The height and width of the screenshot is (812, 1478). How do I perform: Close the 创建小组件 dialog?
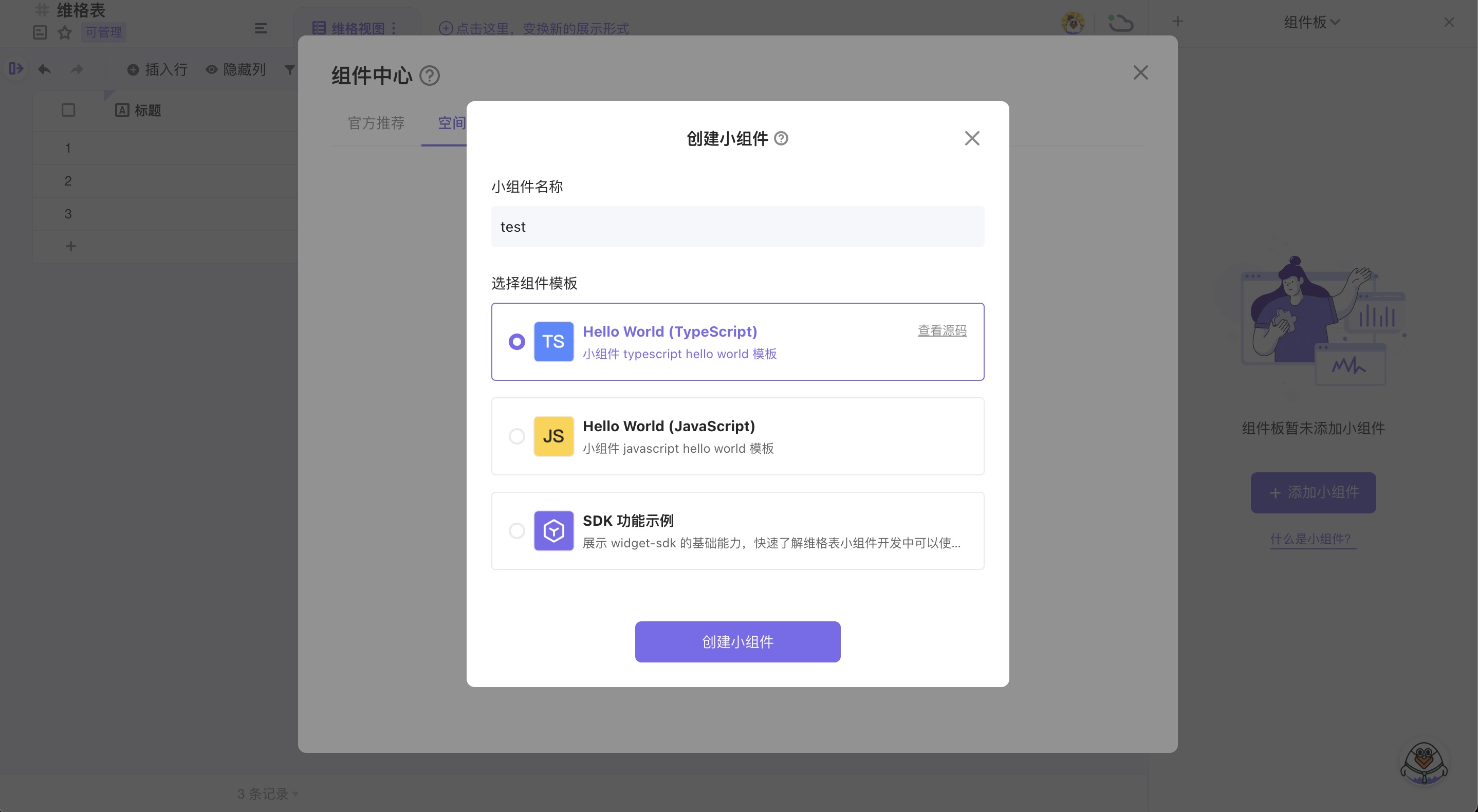971,138
